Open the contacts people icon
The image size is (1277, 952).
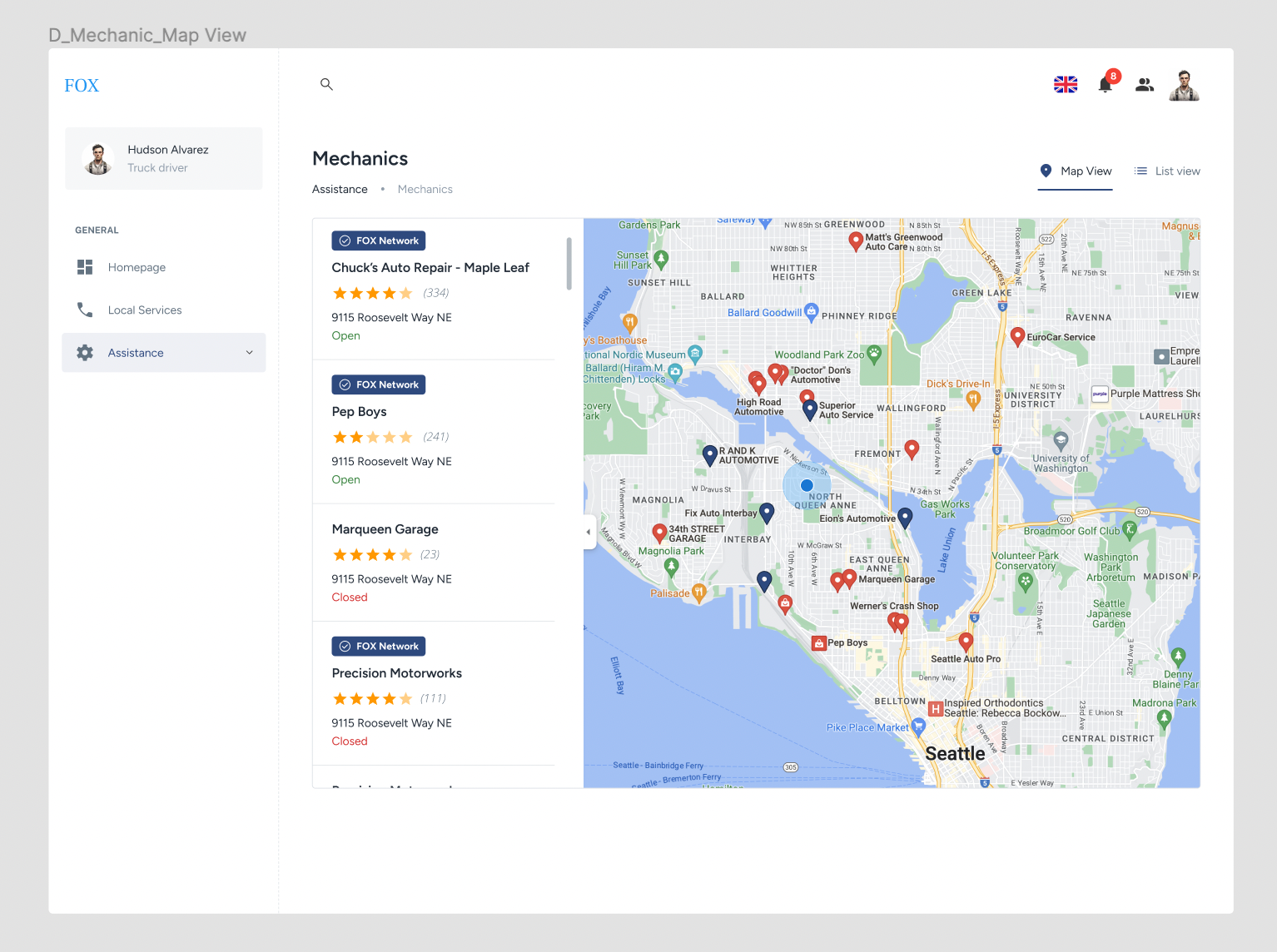(x=1145, y=84)
